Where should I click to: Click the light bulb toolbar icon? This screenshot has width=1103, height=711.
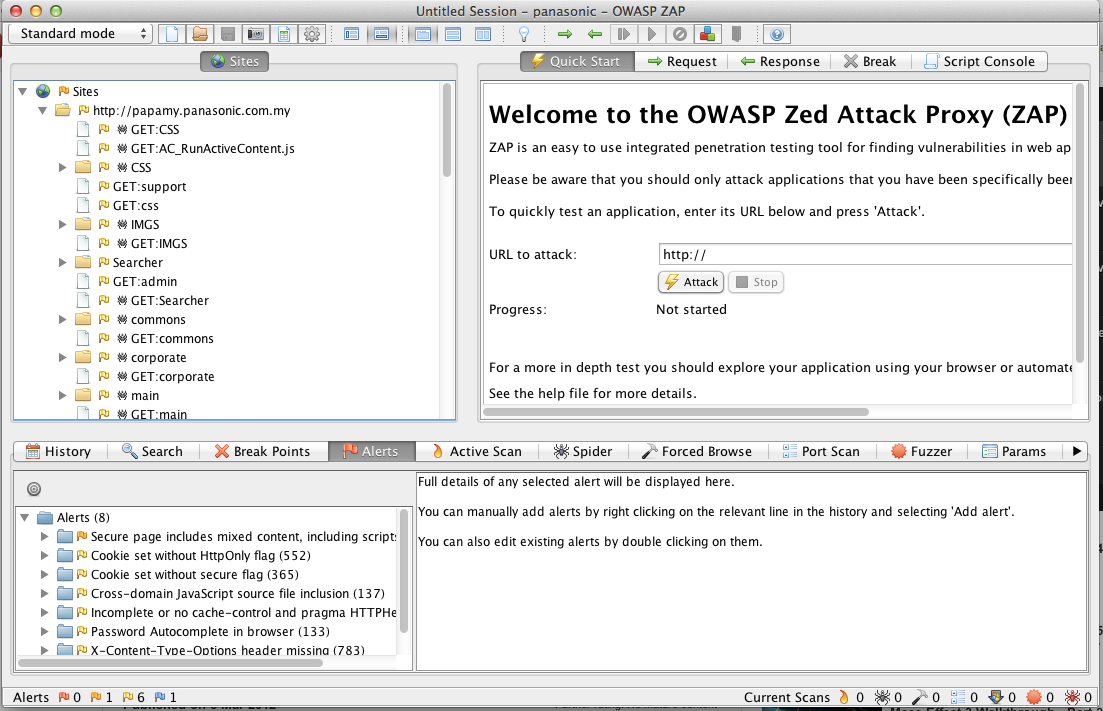point(522,34)
